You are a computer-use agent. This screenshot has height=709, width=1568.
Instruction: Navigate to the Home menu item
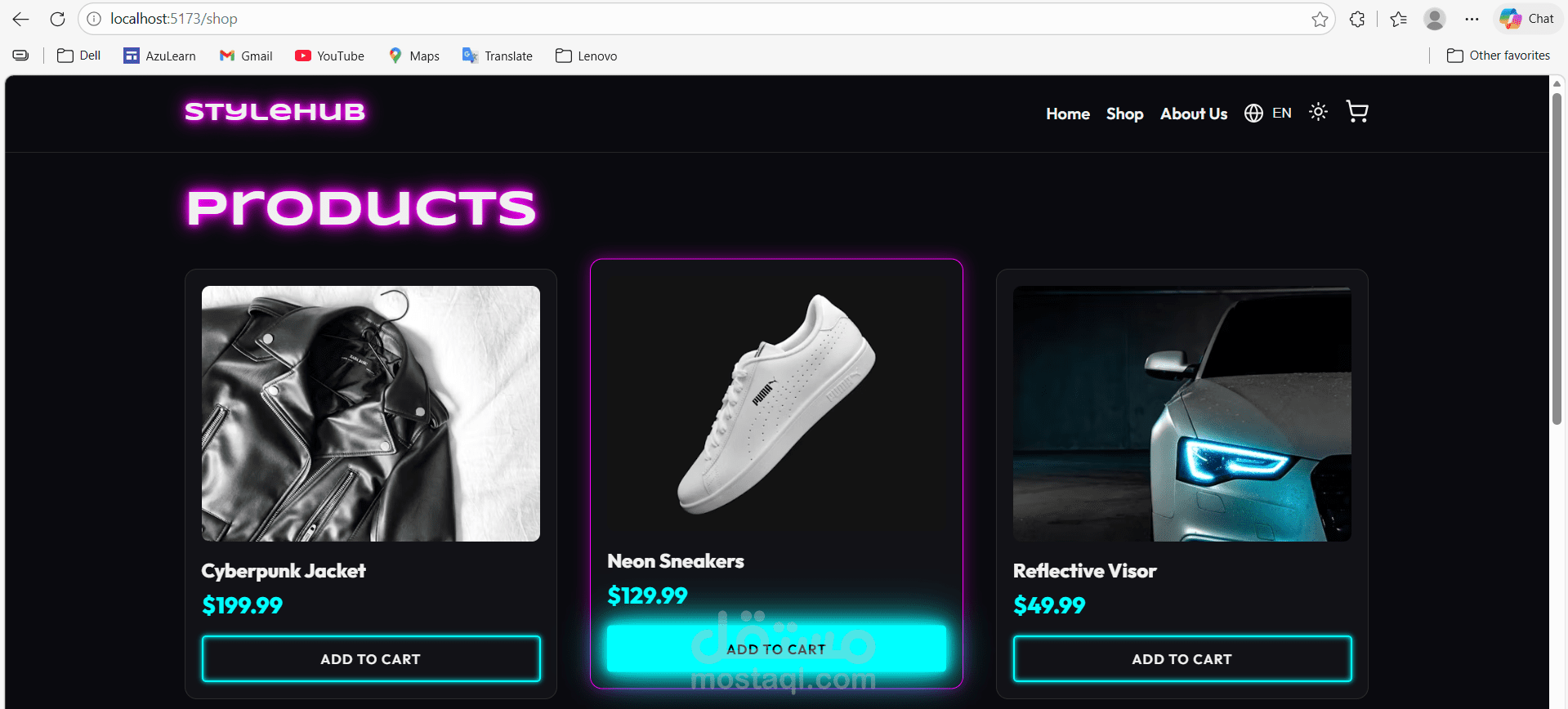coord(1068,114)
